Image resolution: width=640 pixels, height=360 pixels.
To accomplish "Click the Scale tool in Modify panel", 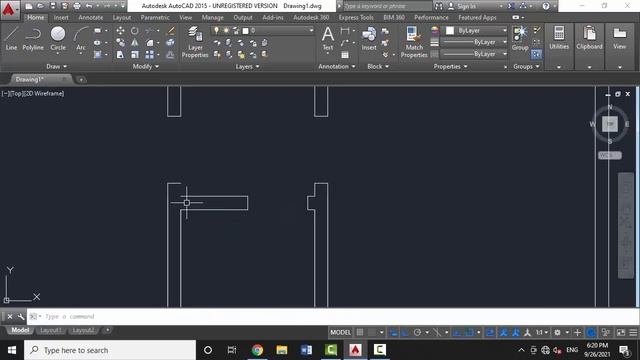I will (135, 55).
